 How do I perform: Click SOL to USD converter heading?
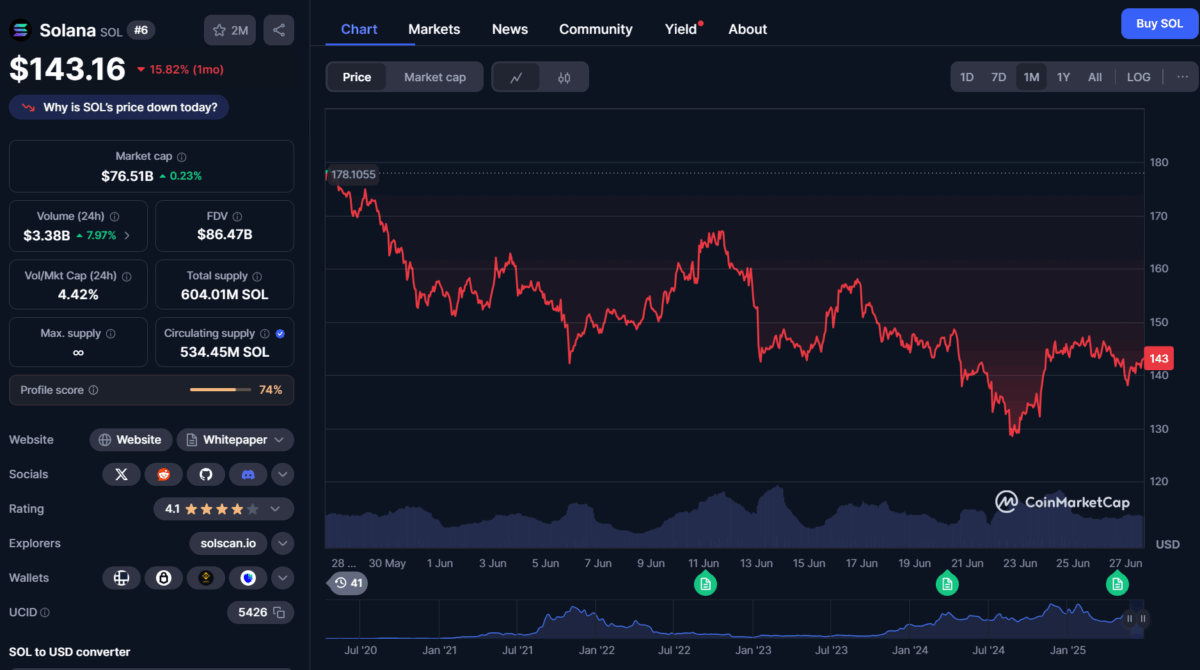coord(69,652)
